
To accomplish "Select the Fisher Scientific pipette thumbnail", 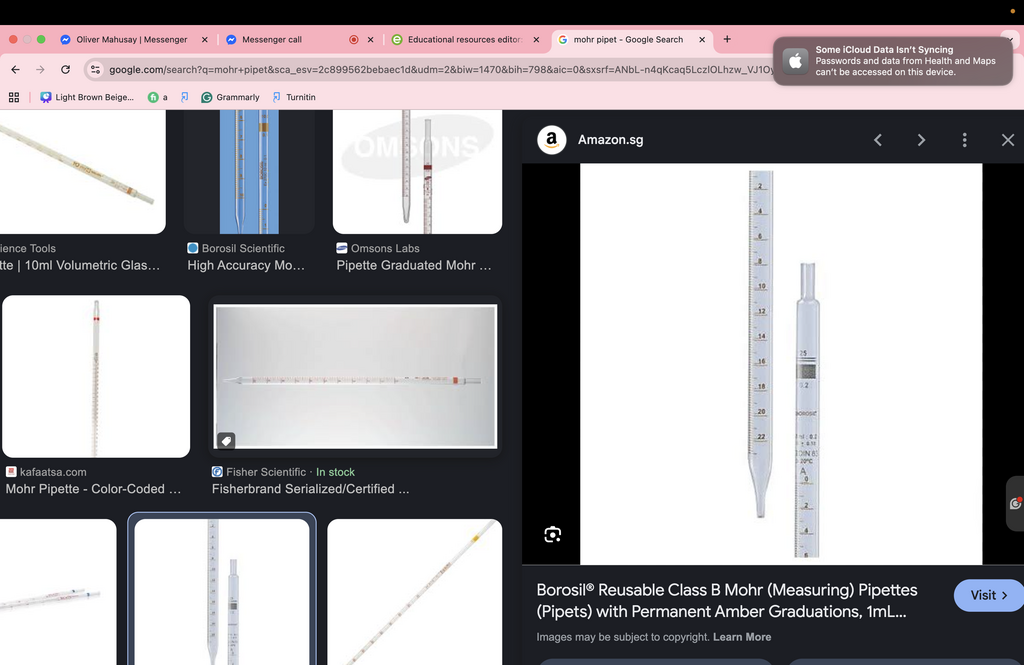I will tap(355, 376).
